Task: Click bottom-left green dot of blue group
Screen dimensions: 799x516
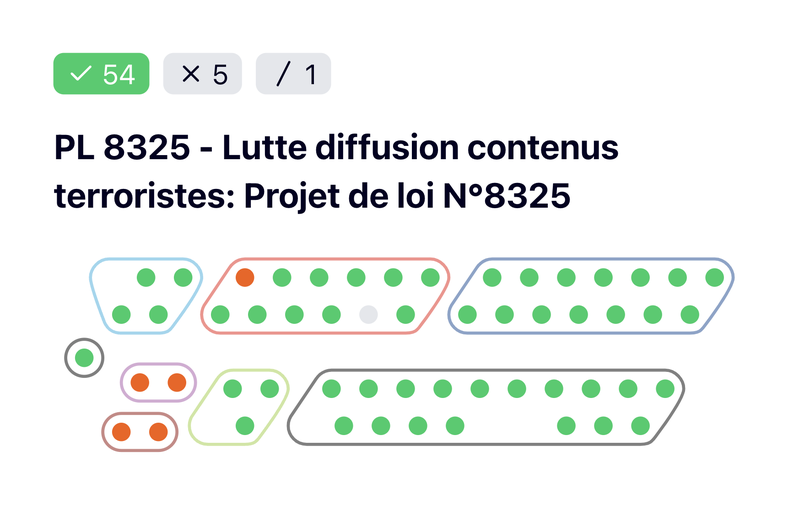Action: (x=467, y=314)
